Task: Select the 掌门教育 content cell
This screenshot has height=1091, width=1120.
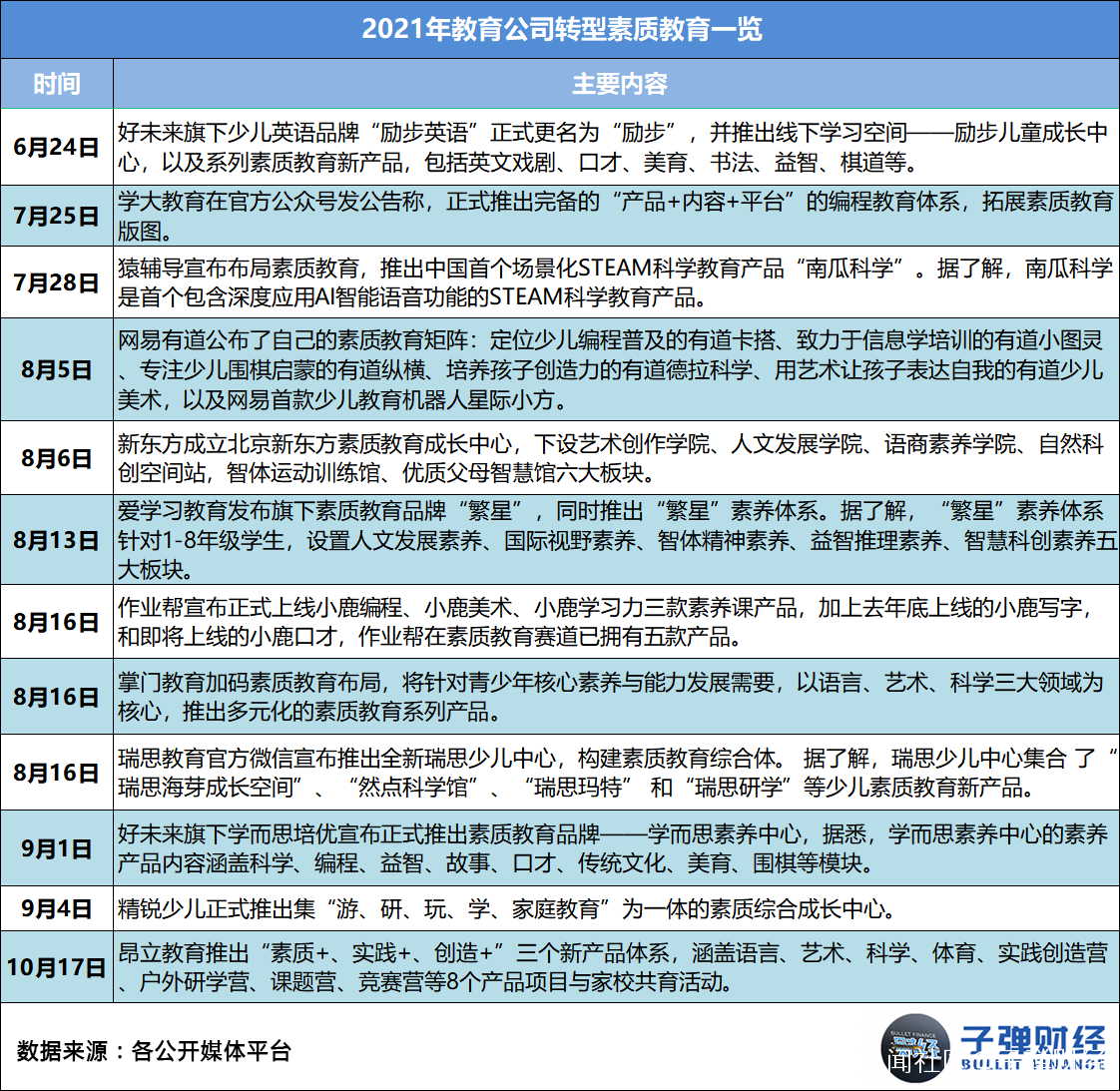Action: click(x=617, y=697)
